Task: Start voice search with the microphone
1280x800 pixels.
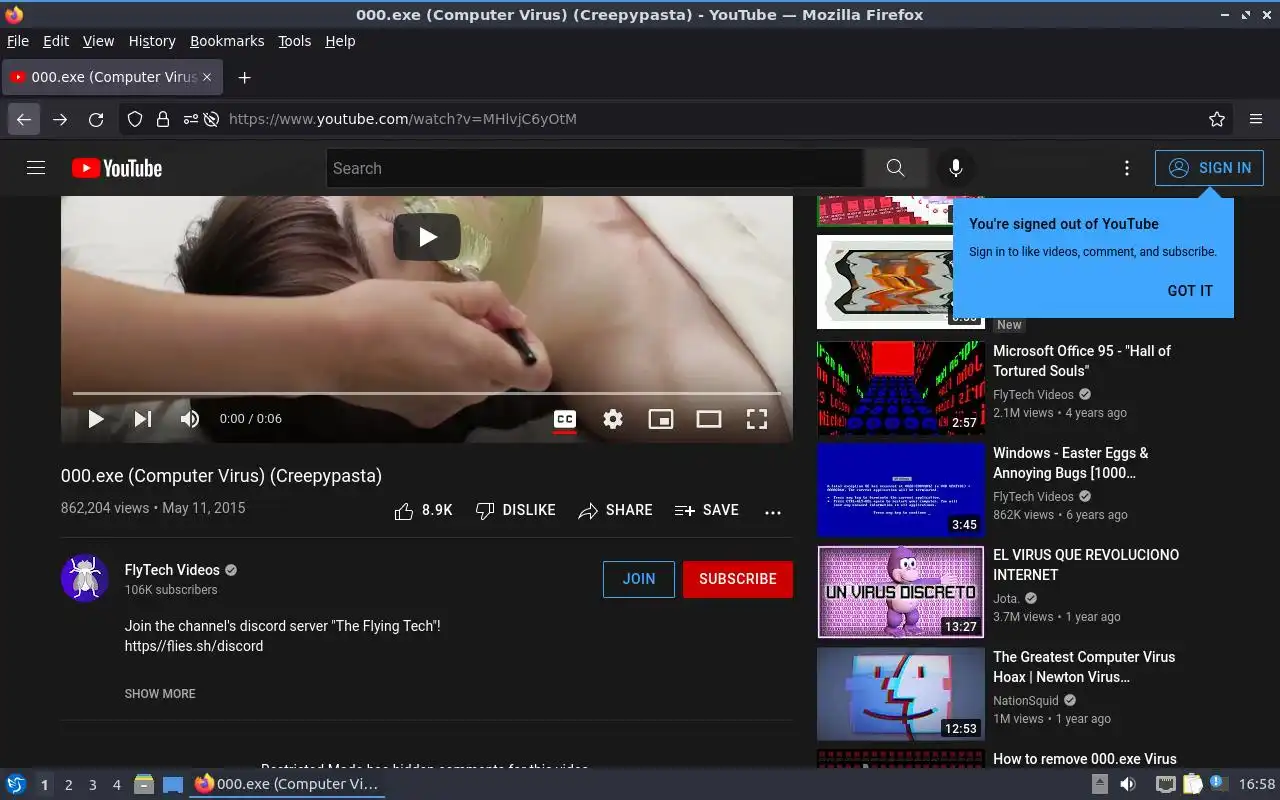Action: (x=956, y=168)
